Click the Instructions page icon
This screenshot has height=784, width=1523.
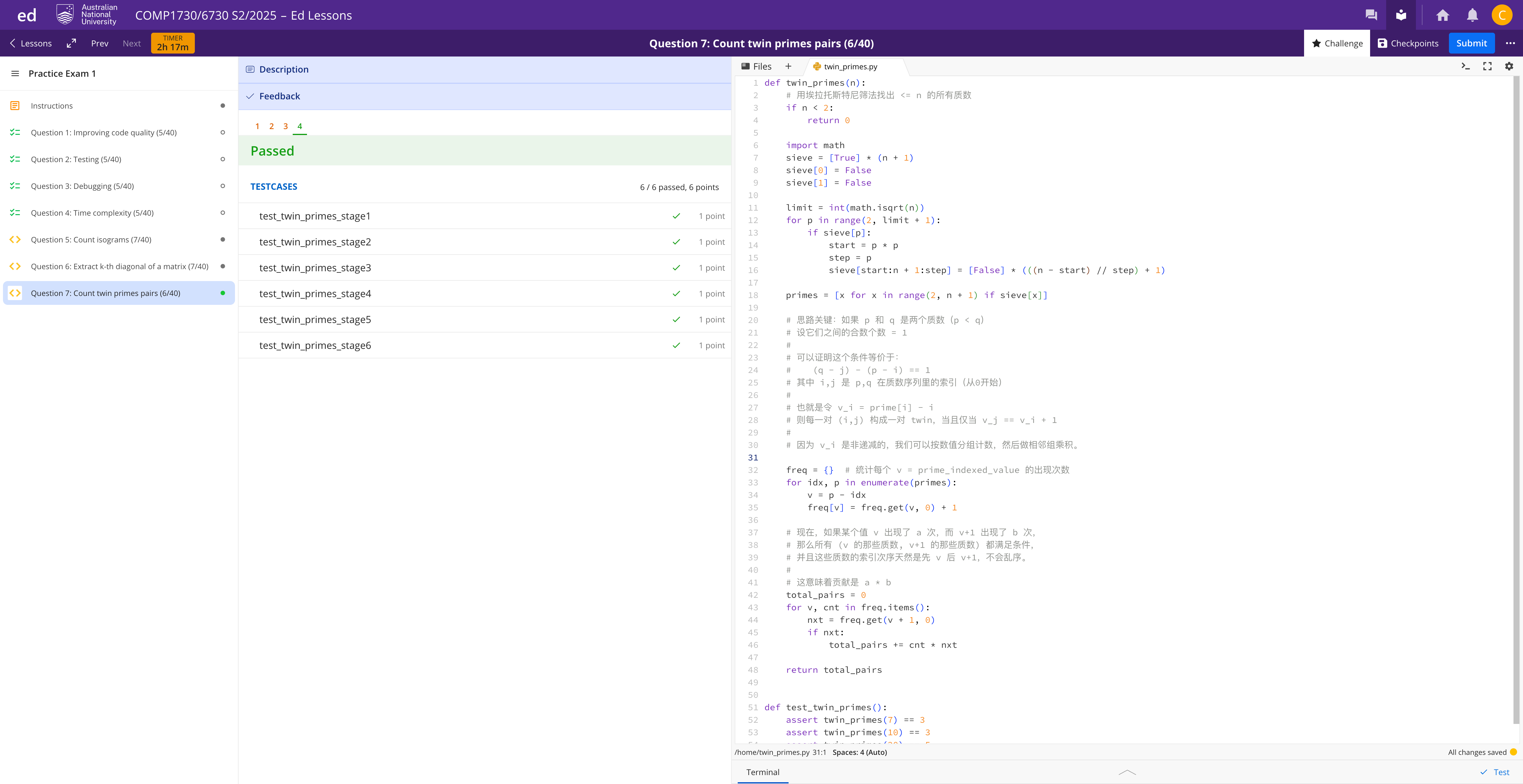[15, 106]
